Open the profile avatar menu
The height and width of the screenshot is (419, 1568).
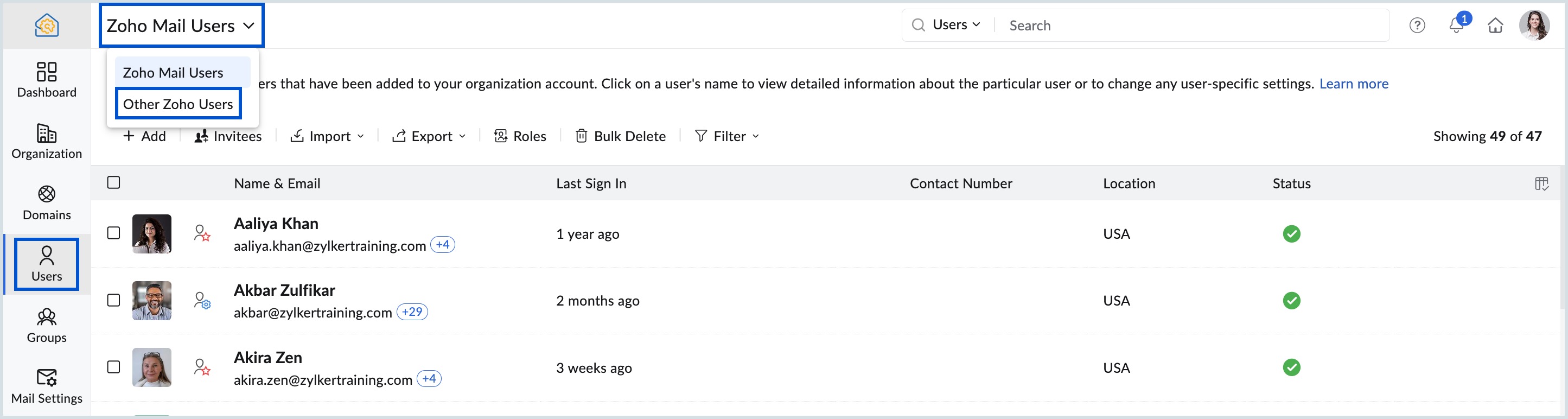tap(1534, 26)
